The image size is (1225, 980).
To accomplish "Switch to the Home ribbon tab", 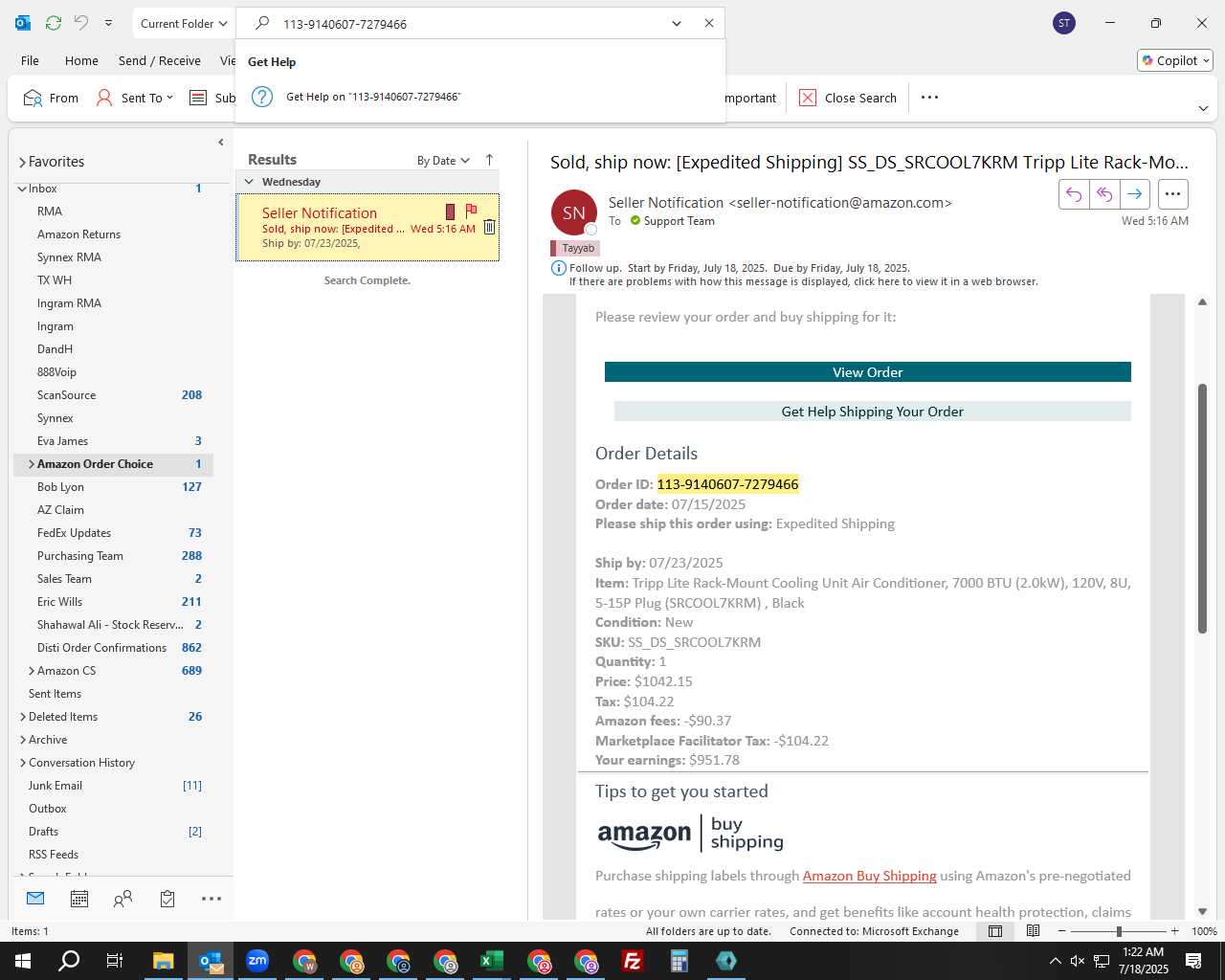I will coord(81,60).
